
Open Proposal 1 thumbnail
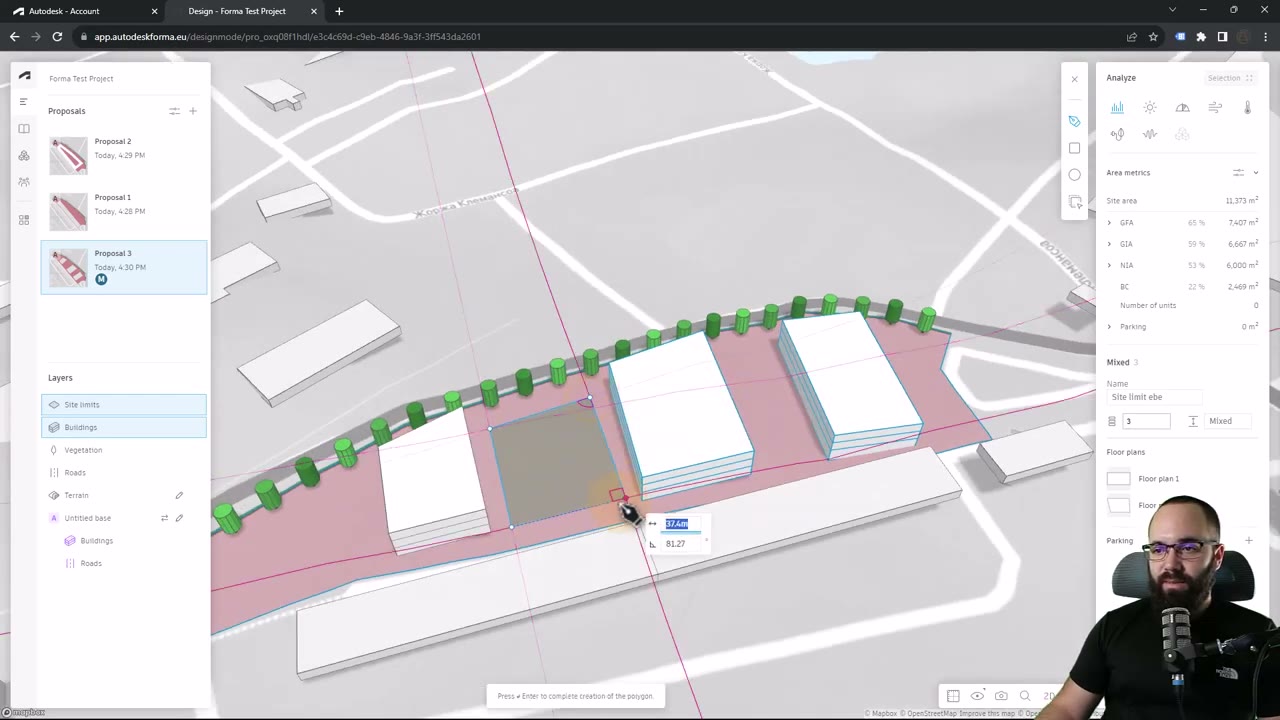coord(69,211)
